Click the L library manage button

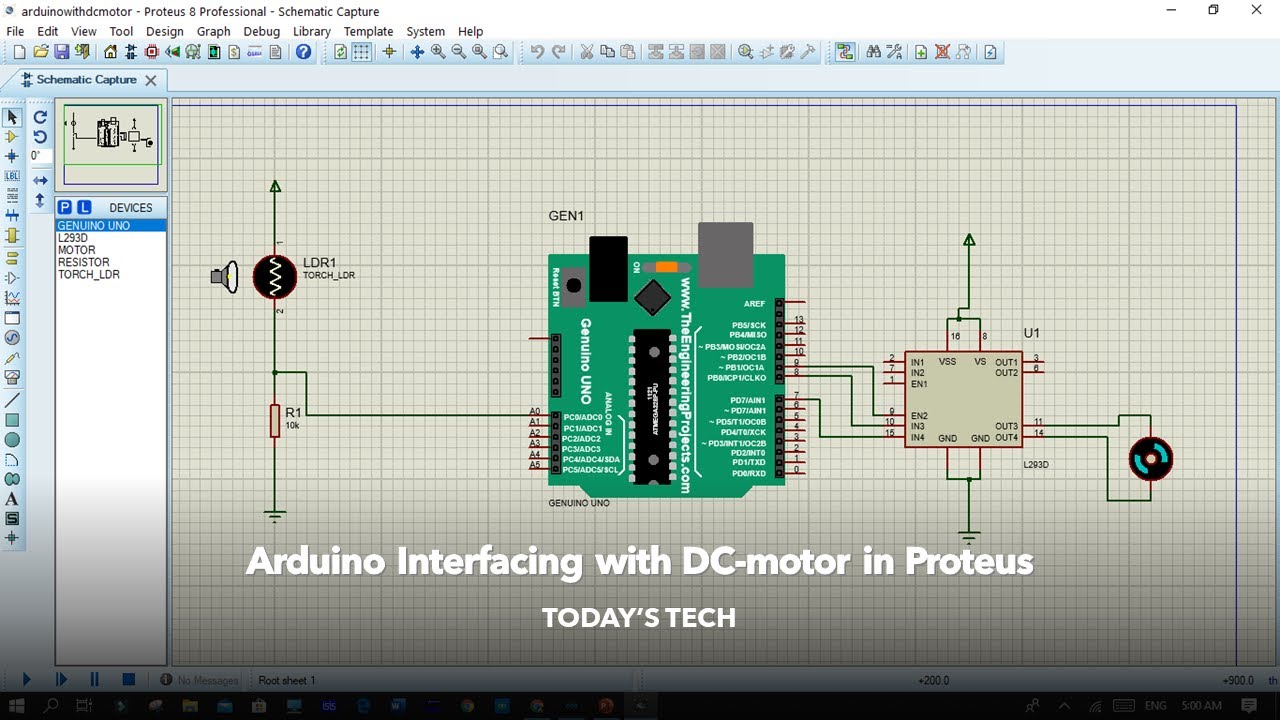coord(84,207)
